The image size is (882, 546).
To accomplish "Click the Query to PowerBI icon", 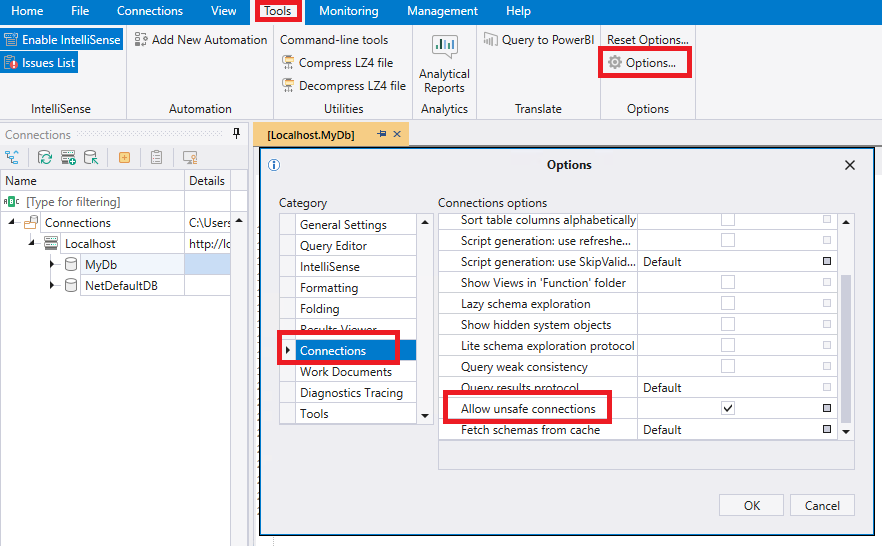I will [490, 39].
